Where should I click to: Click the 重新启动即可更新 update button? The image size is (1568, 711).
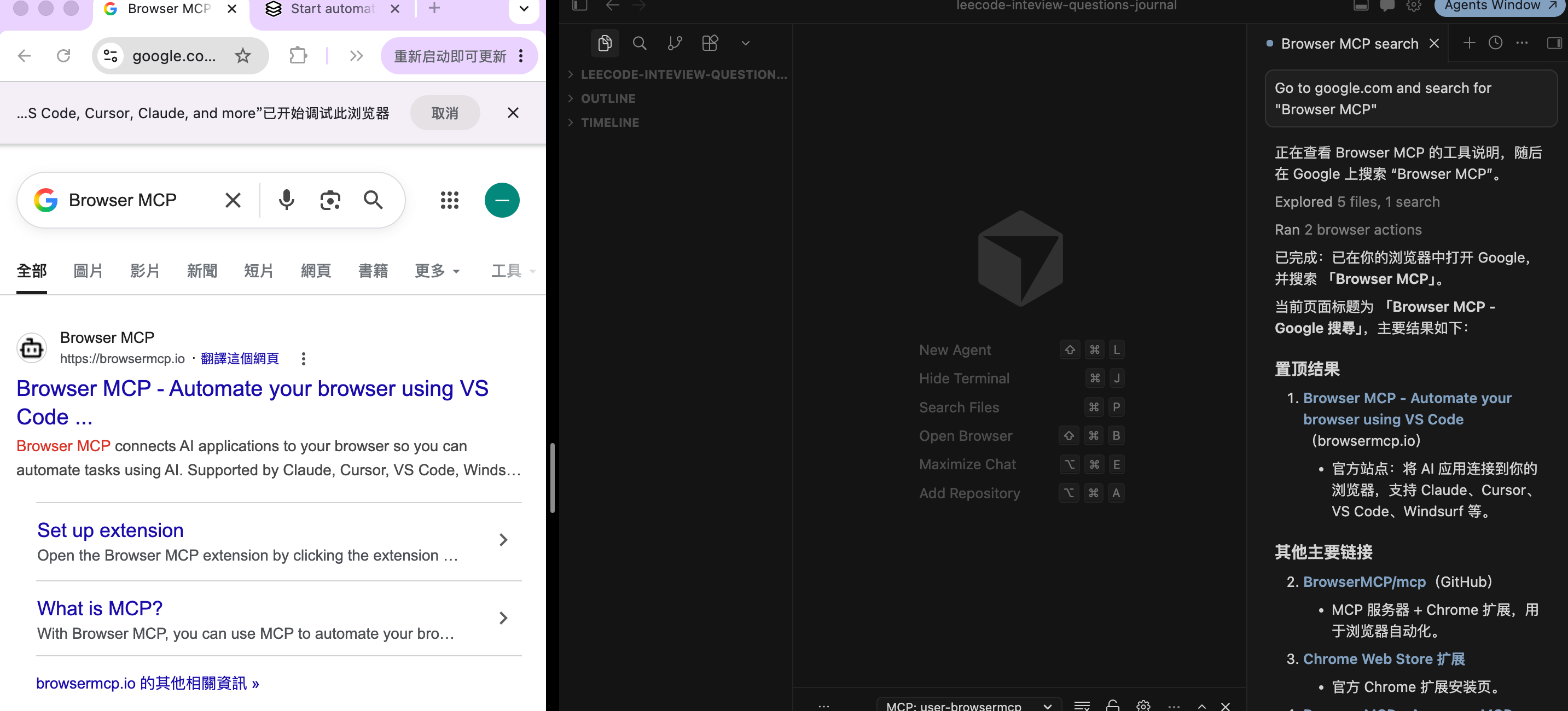pos(450,57)
